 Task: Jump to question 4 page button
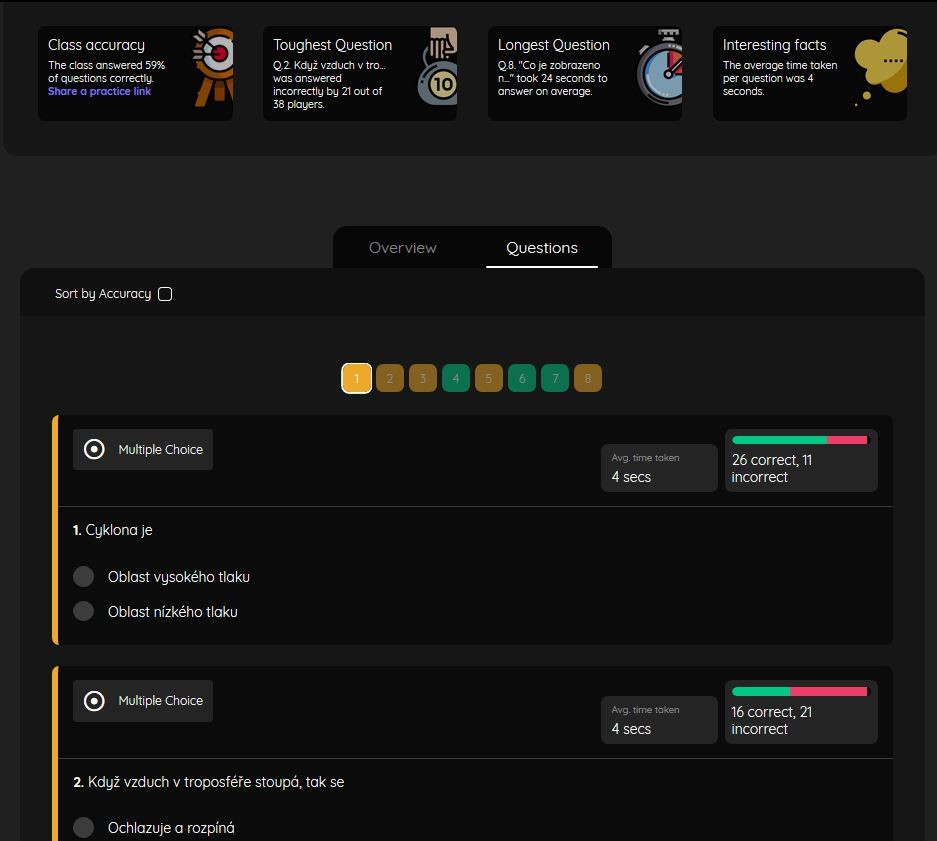click(x=456, y=379)
